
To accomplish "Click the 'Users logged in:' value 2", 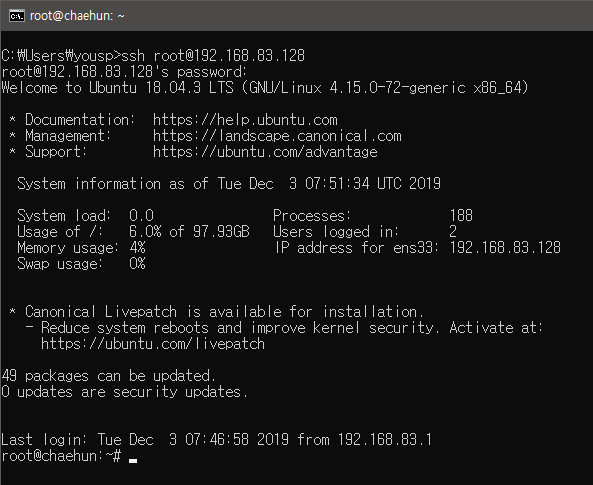I will (x=453, y=232).
